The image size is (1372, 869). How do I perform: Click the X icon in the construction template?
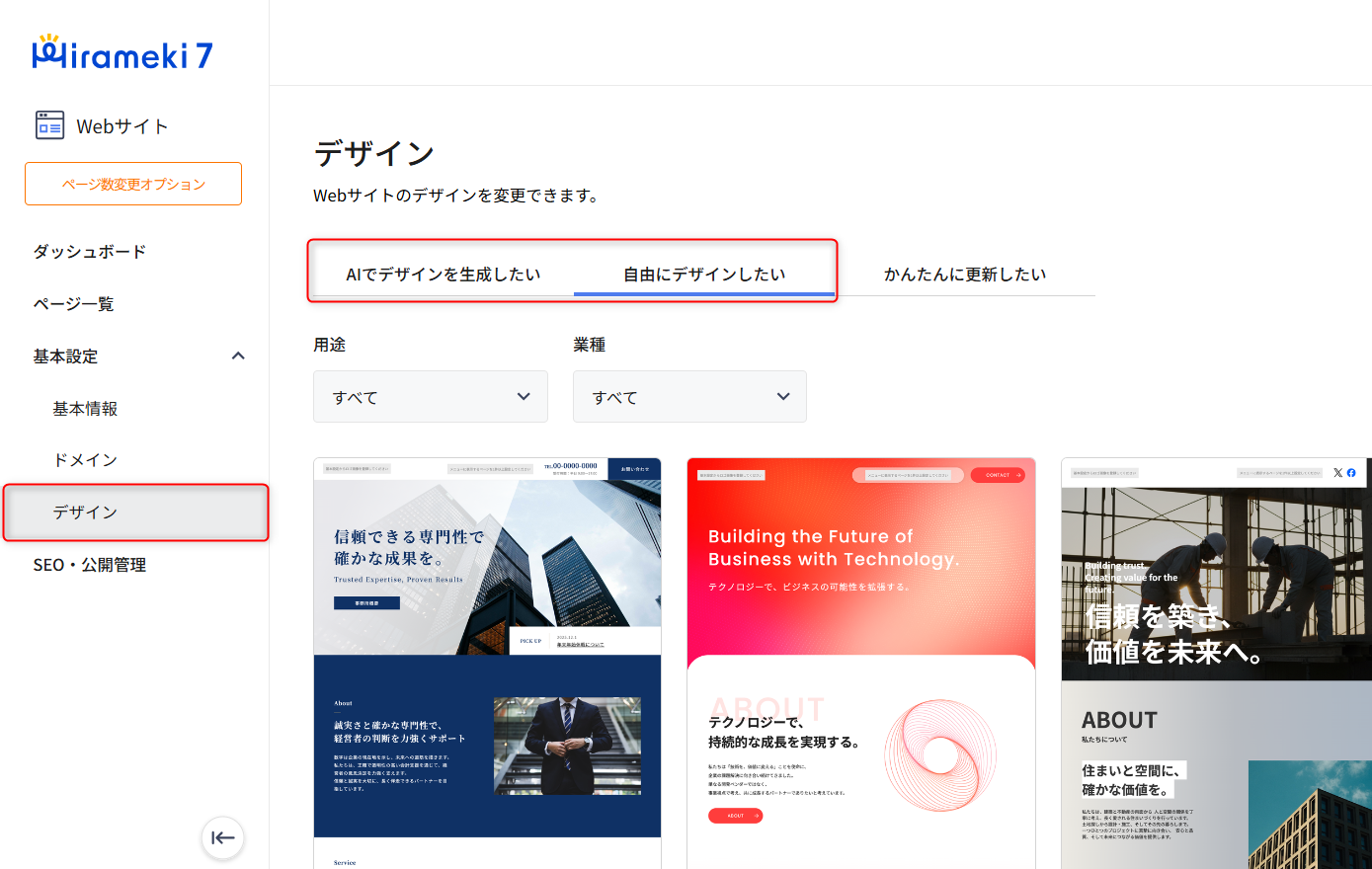click(1337, 473)
